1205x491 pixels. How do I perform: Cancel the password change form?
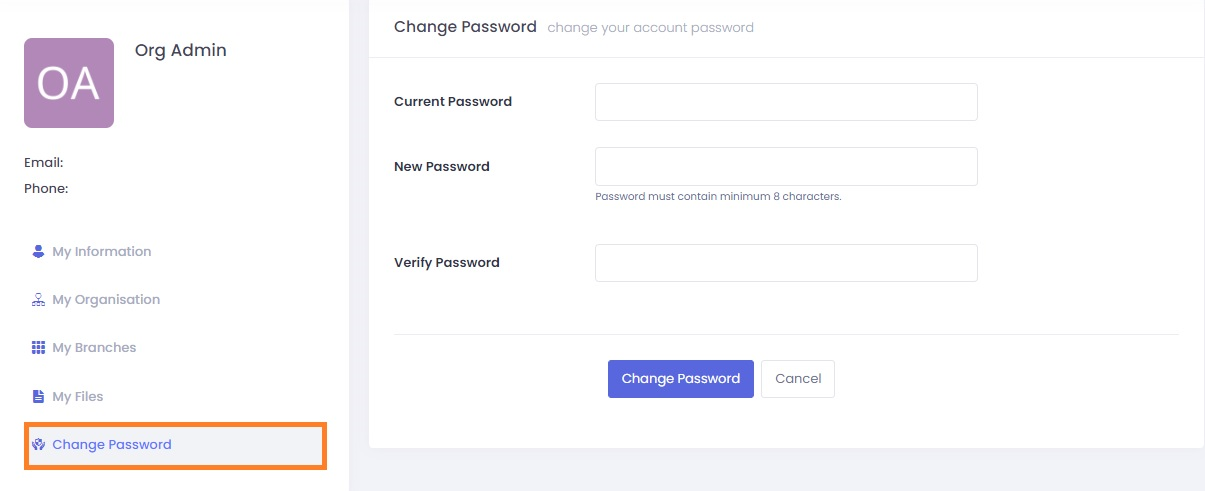tap(798, 379)
